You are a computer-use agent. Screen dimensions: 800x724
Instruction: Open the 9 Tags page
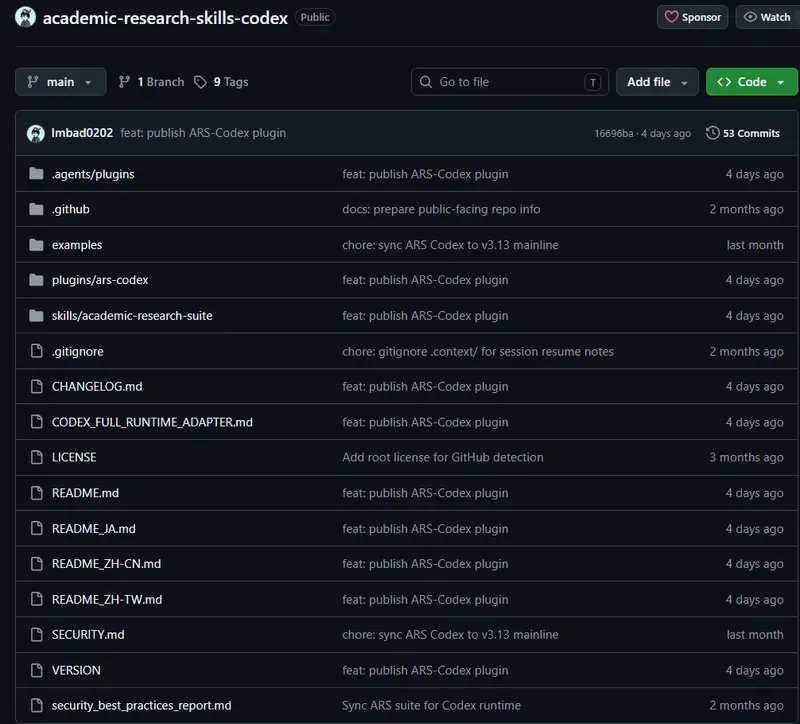(x=221, y=82)
